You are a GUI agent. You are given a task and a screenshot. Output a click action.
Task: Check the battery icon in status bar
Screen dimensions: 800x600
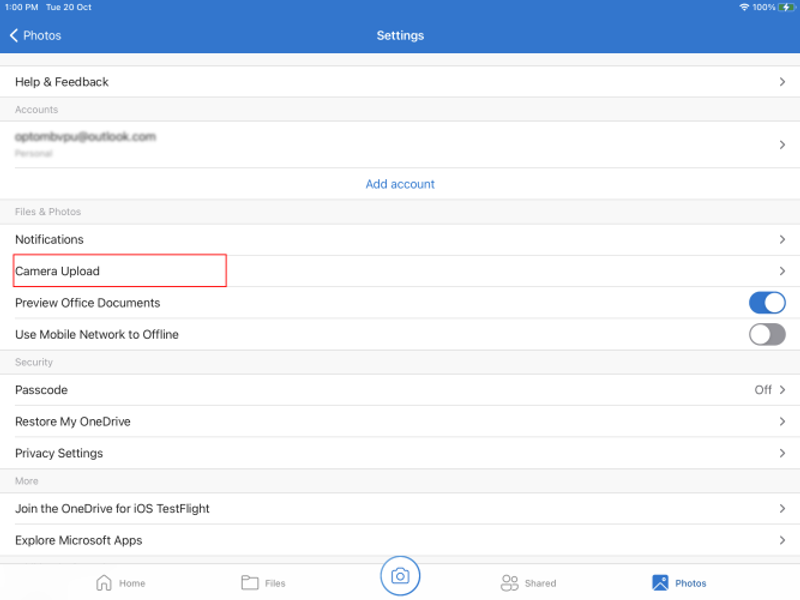[x=787, y=7]
